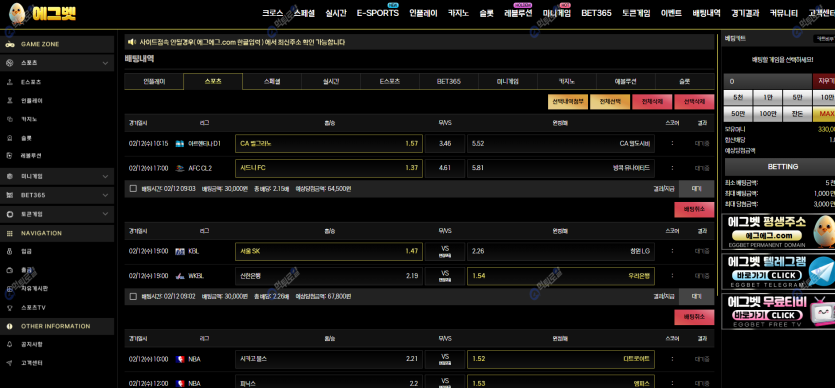The image size is (835, 388).
Task: Open E-SPORTS in top navigation
Action: (x=378, y=13)
